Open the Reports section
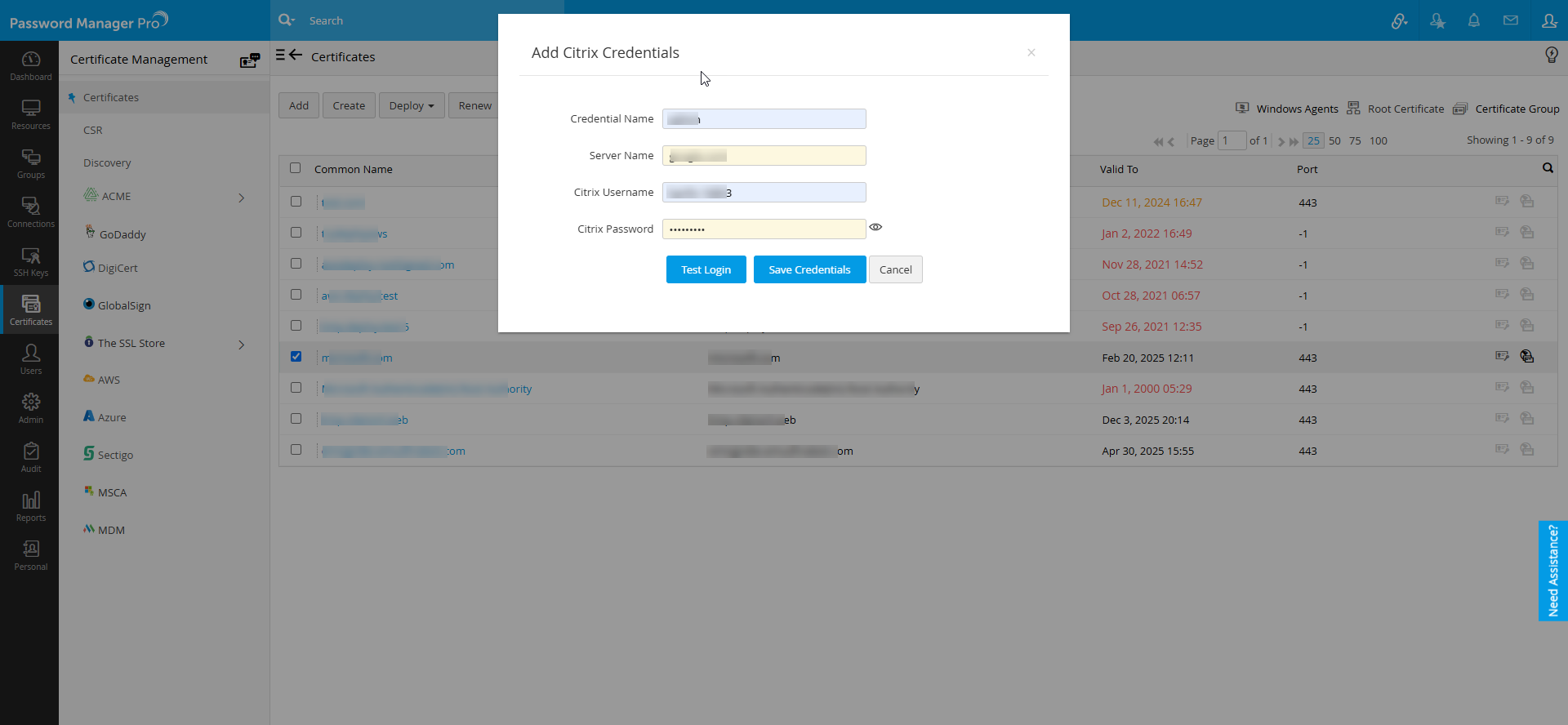Viewport: 1568px width, 725px height. 30,506
